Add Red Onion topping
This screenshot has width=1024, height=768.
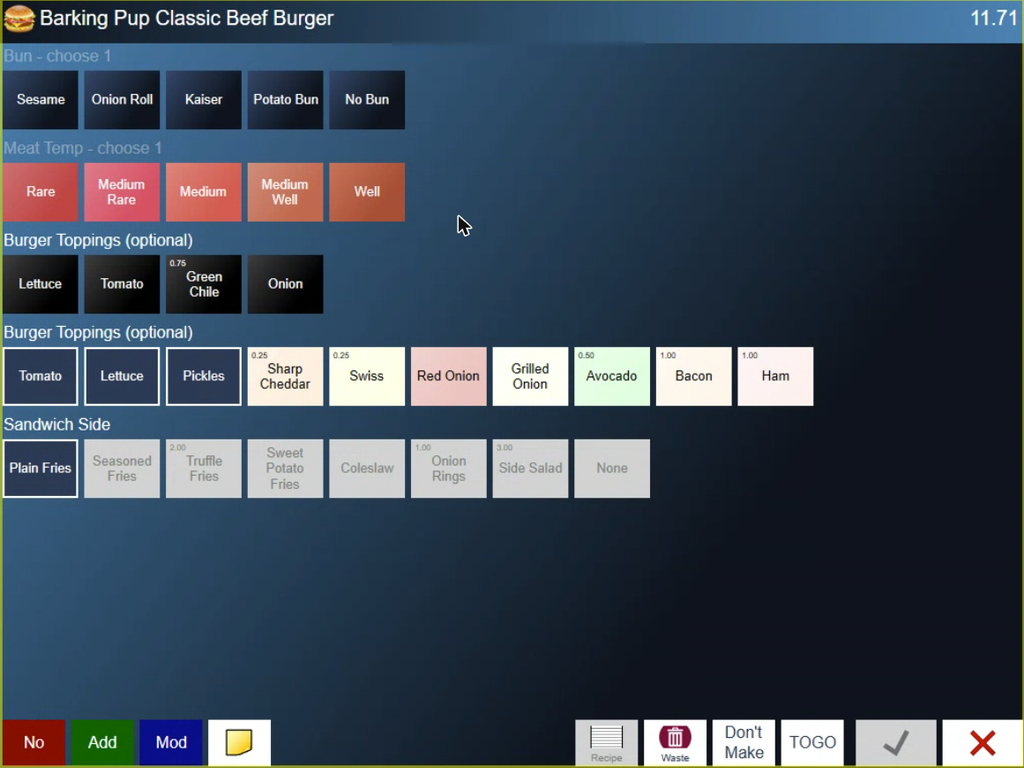(449, 376)
